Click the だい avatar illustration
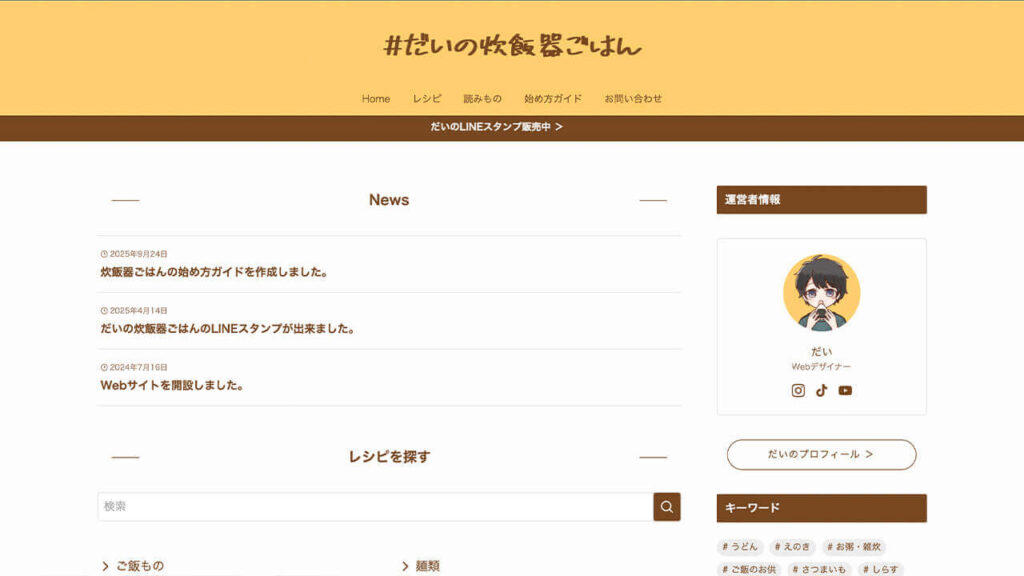 click(821, 292)
